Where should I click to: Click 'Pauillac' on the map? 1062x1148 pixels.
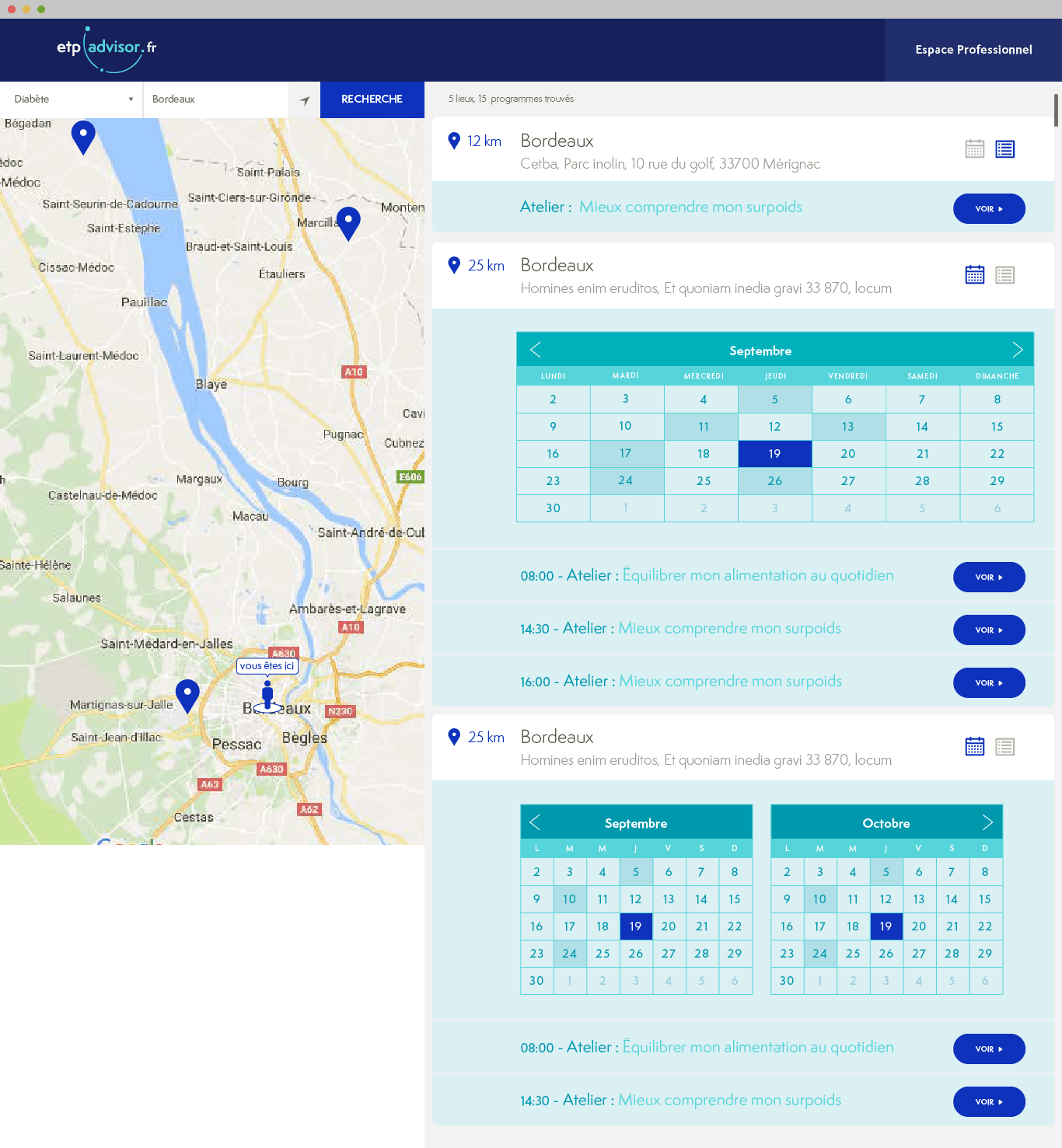pyautogui.click(x=145, y=302)
